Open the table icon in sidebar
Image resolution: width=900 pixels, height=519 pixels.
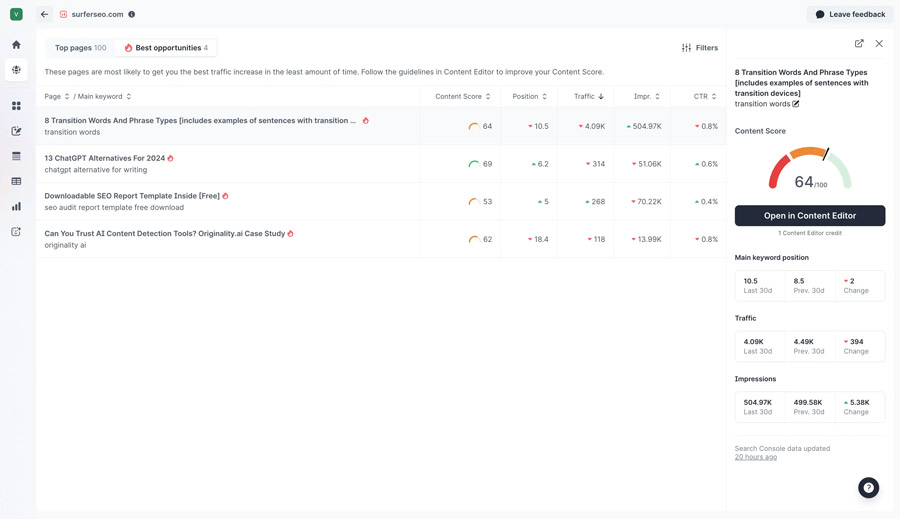tap(16, 181)
